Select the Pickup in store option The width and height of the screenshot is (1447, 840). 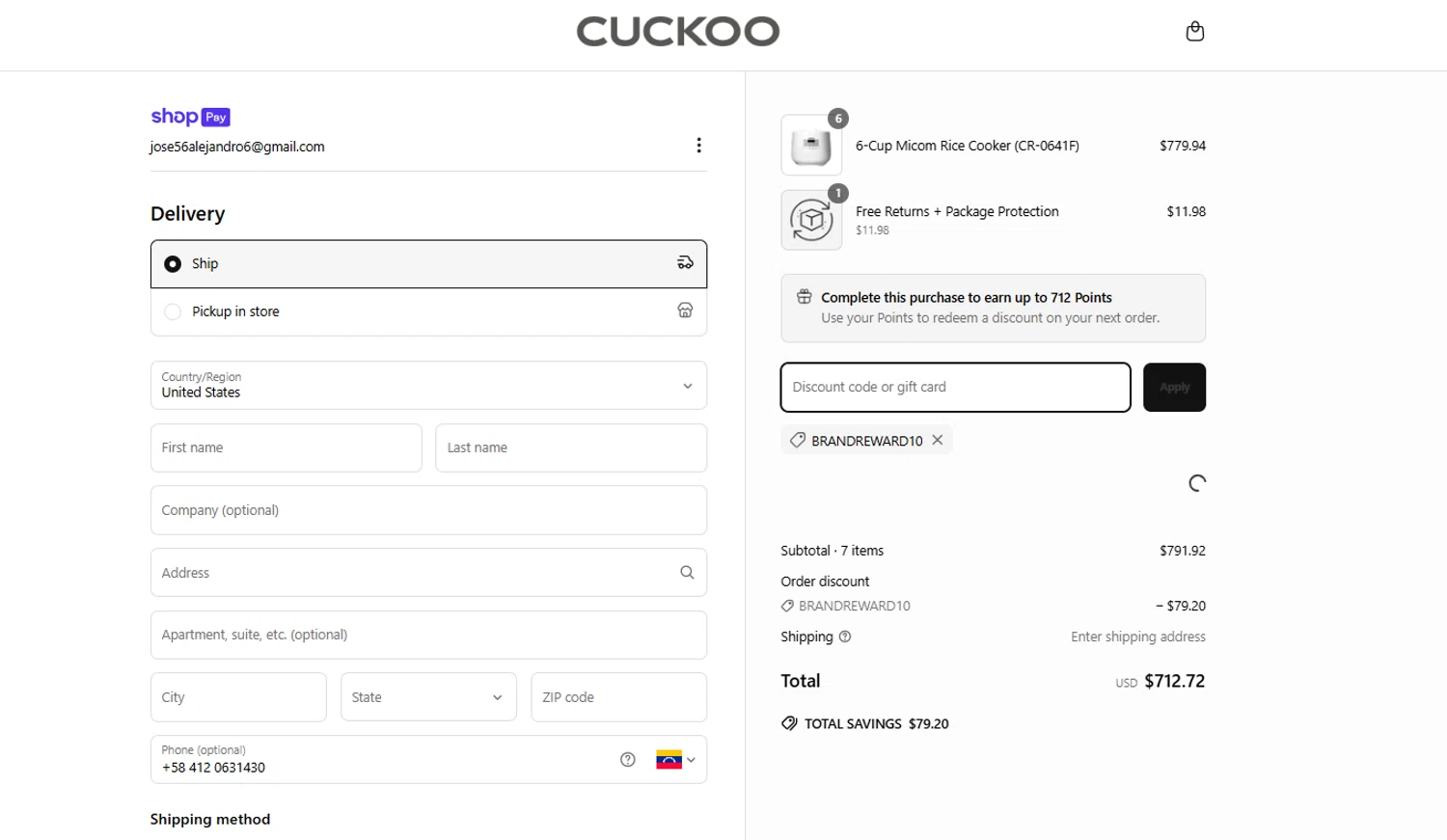click(428, 312)
